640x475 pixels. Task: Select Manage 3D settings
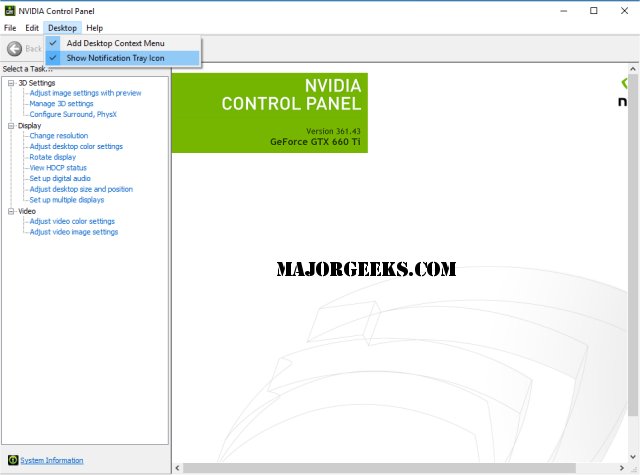(61, 104)
